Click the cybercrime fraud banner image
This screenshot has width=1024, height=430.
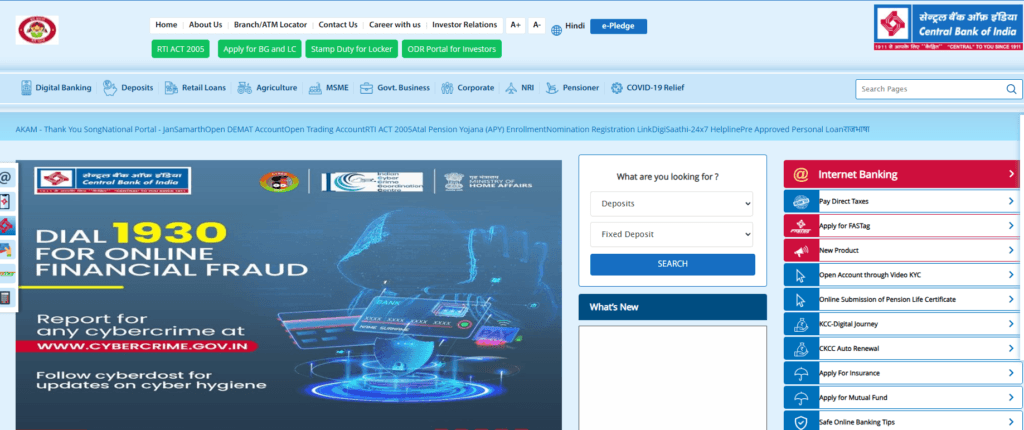pos(289,295)
